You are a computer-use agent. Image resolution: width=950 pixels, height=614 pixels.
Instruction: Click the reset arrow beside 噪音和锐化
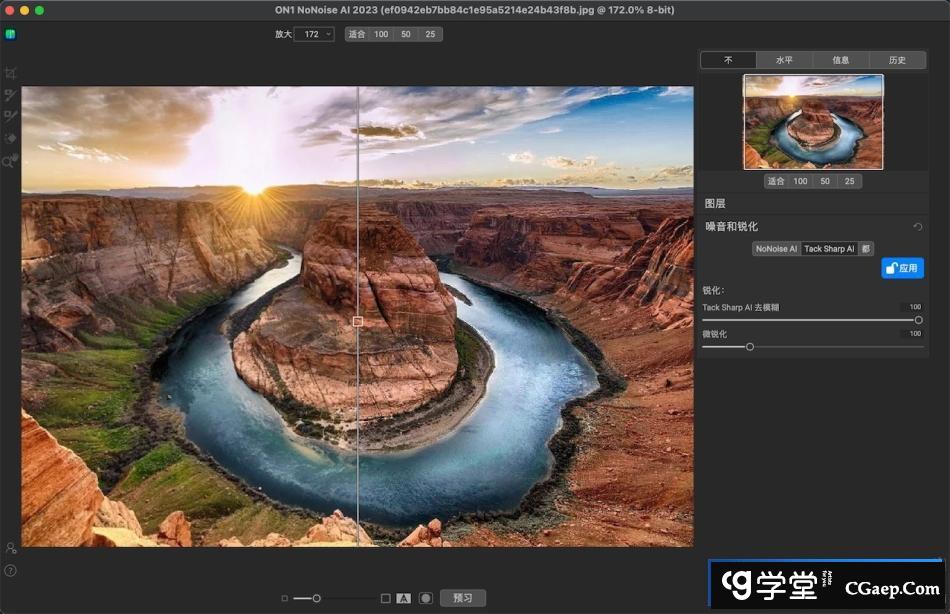pyautogui.click(x=917, y=227)
